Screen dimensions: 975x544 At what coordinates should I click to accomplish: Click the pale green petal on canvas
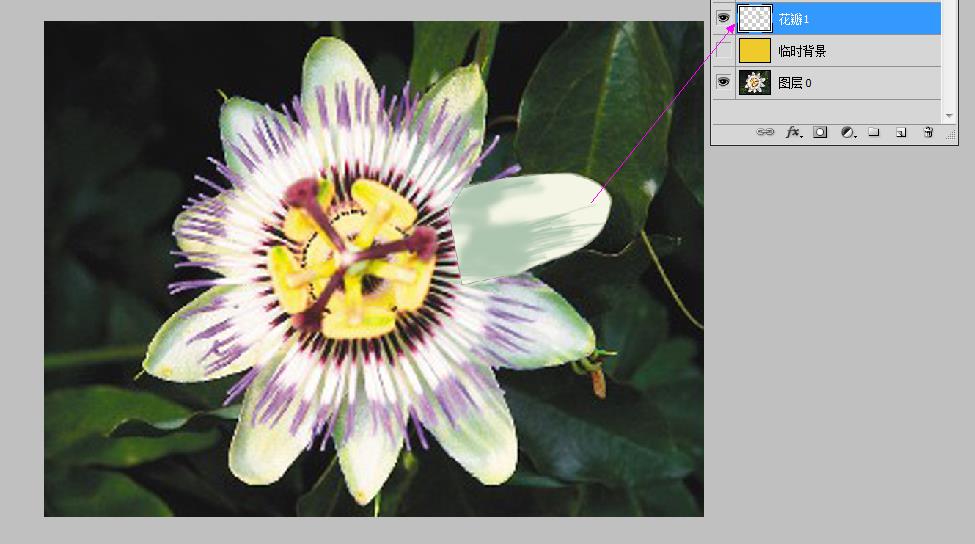pyautogui.click(x=525, y=225)
